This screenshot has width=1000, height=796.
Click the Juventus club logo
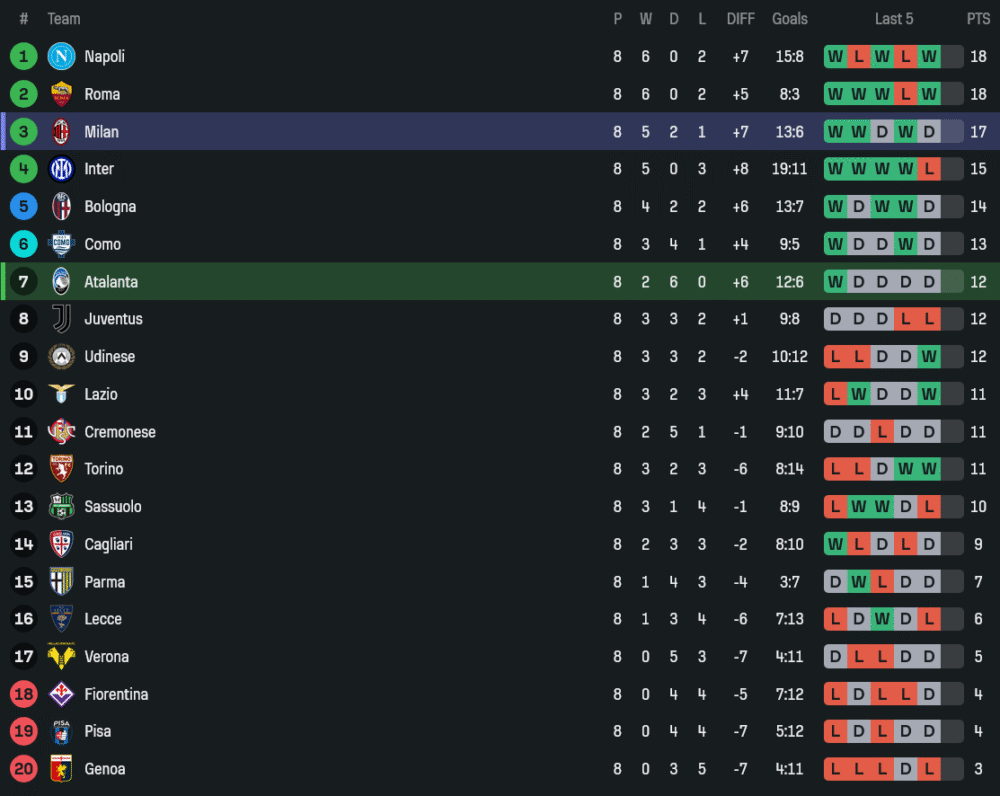62,319
